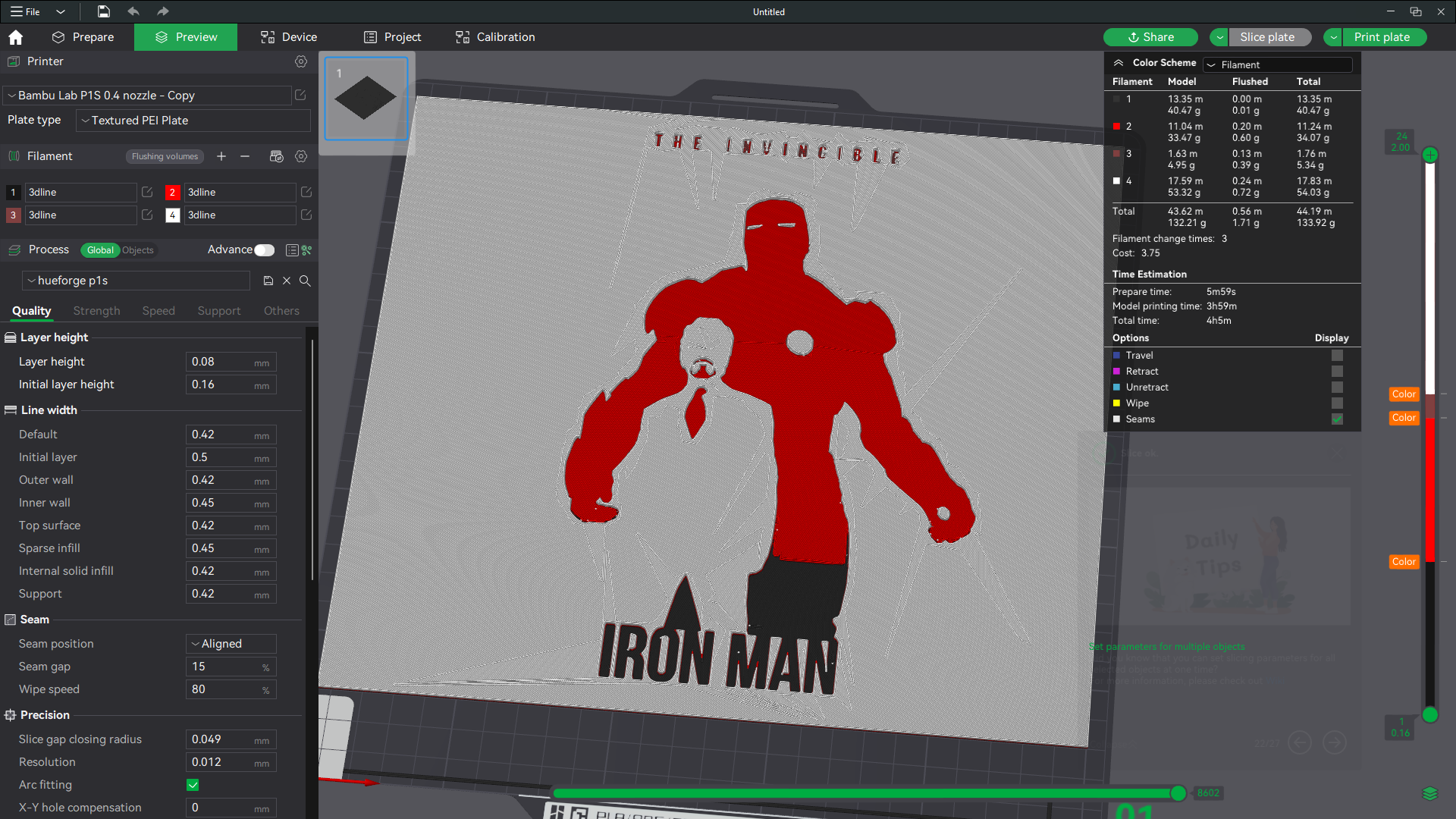
Task: Add a filament with the plus icon
Action: pos(221,156)
